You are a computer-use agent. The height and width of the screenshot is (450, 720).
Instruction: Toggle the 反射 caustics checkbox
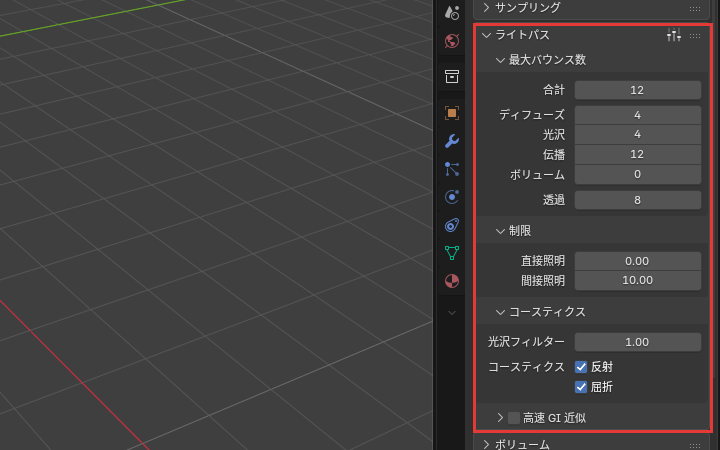[581, 367]
